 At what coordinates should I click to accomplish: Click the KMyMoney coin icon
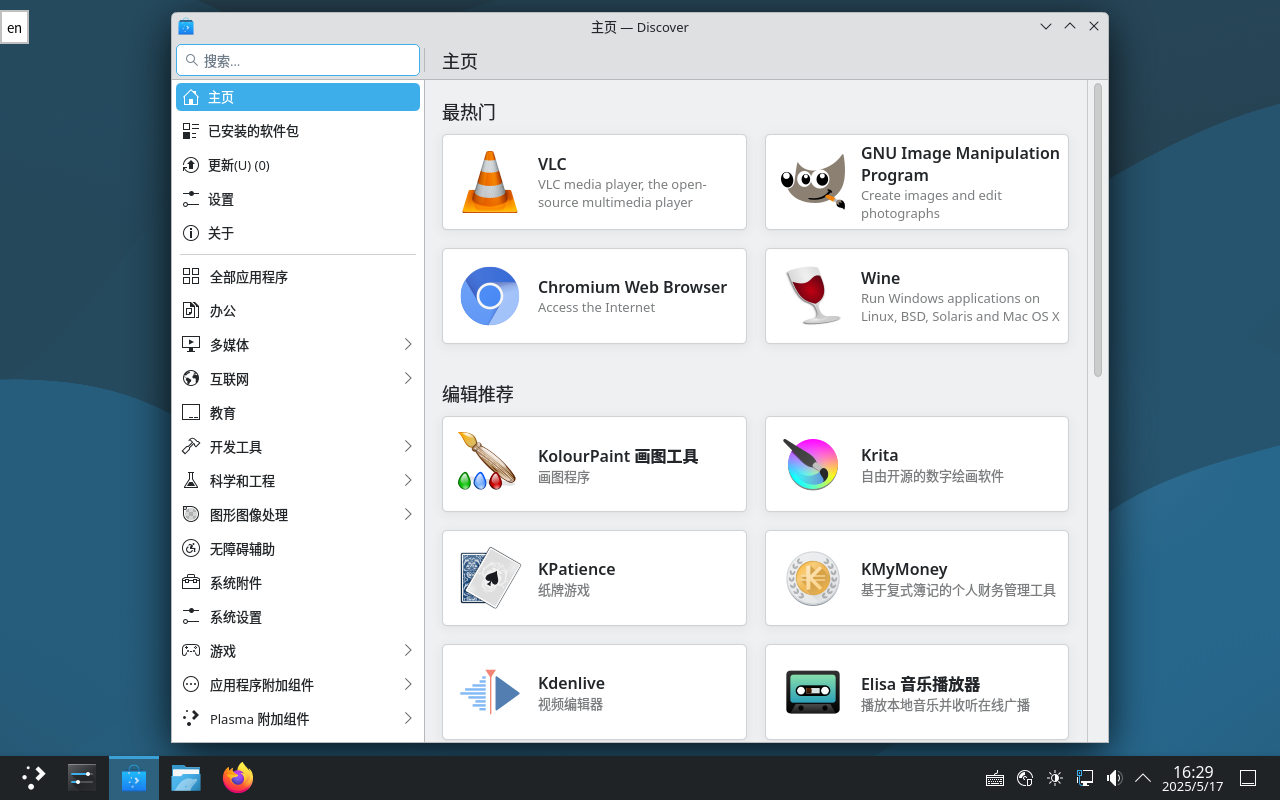(813, 578)
